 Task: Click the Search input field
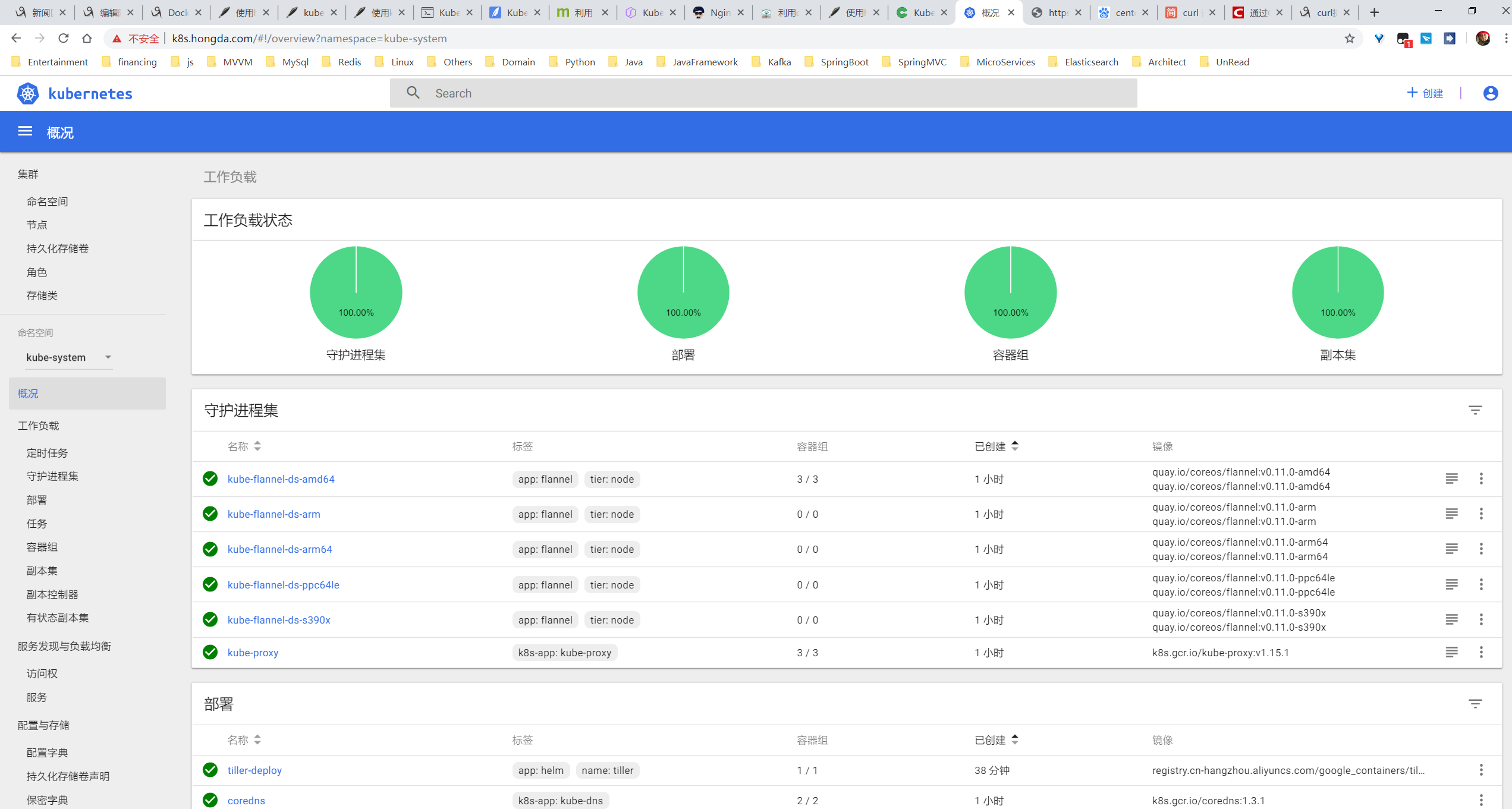point(763,93)
